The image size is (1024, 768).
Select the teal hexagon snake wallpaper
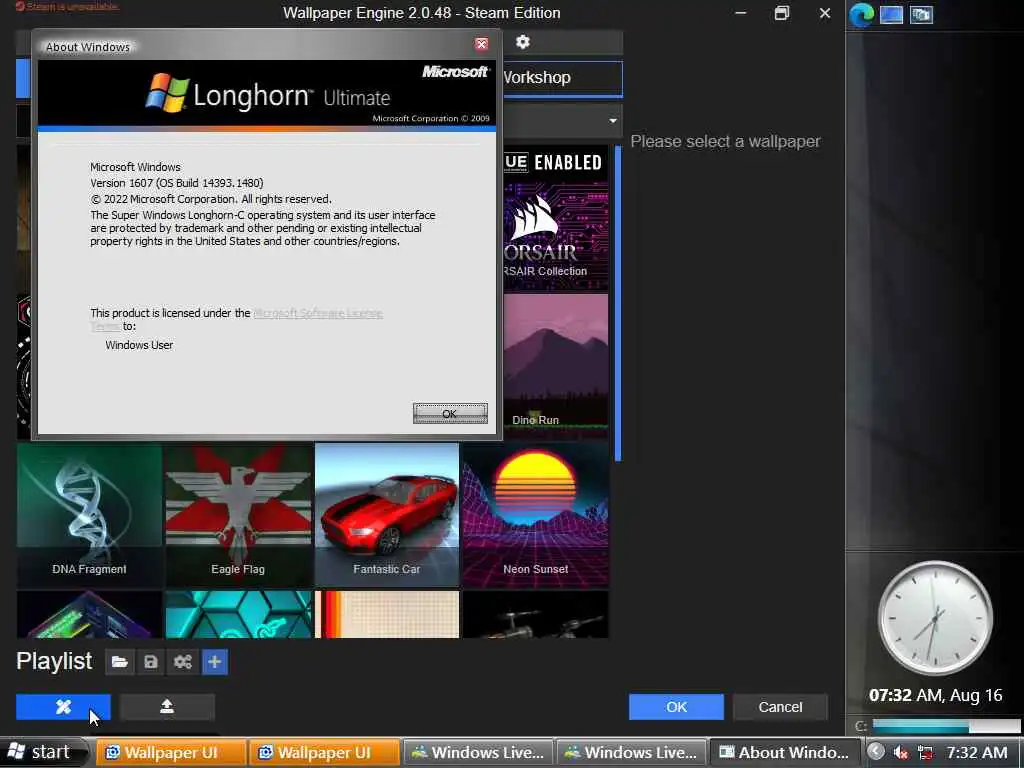pyautogui.click(x=238, y=615)
